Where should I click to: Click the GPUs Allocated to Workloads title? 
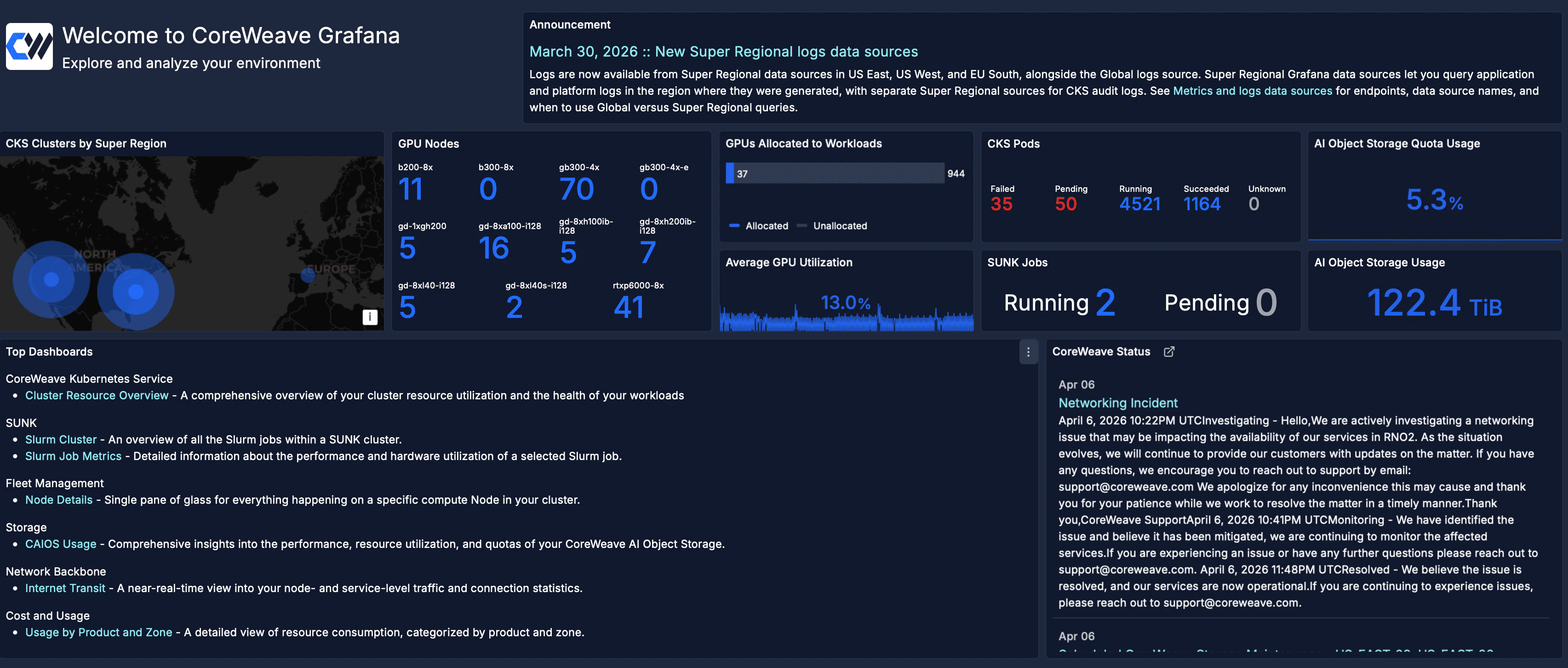[803, 144]
